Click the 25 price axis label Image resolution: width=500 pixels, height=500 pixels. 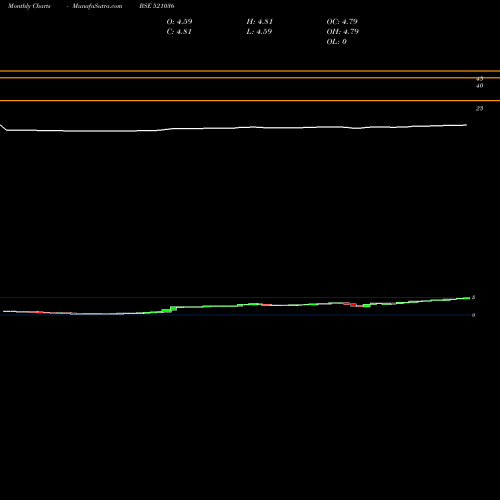[x=479, y=108]
